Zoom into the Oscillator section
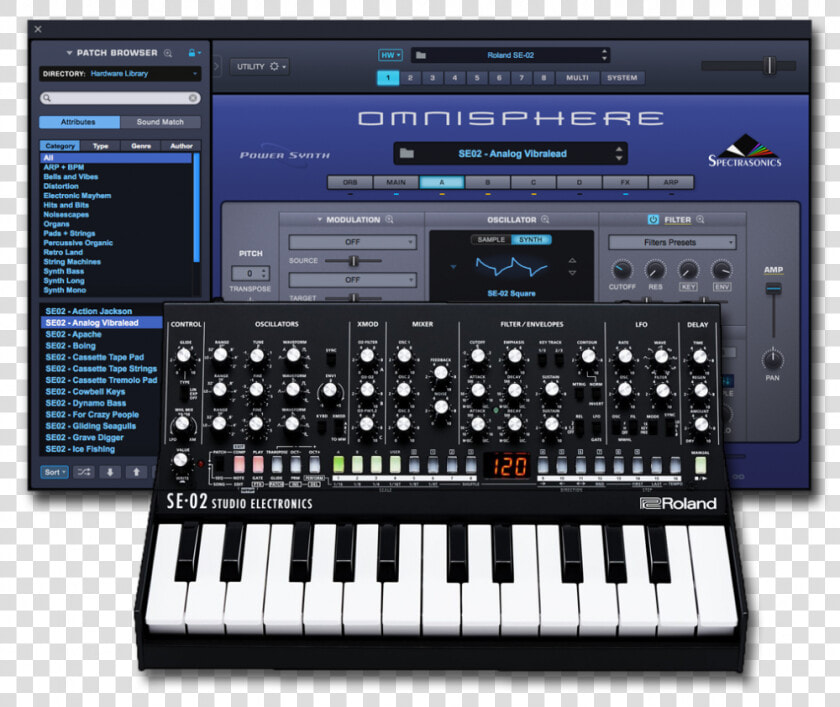Screen dimensions: 840x707 click(x=545, y=220)
